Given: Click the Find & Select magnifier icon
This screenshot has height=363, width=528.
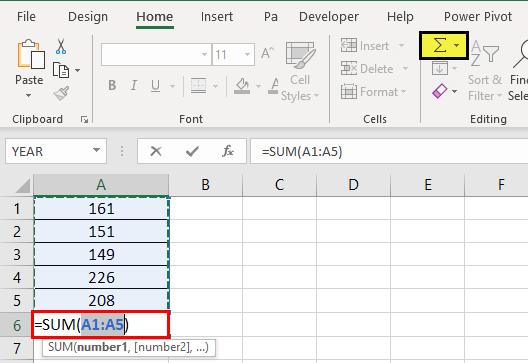Looking at the screenshot, I should (520, 54).
